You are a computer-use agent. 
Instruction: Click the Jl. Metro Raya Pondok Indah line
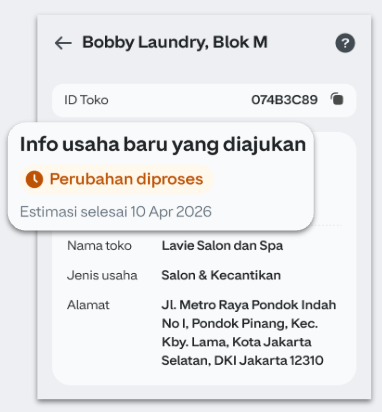point(249,305)
